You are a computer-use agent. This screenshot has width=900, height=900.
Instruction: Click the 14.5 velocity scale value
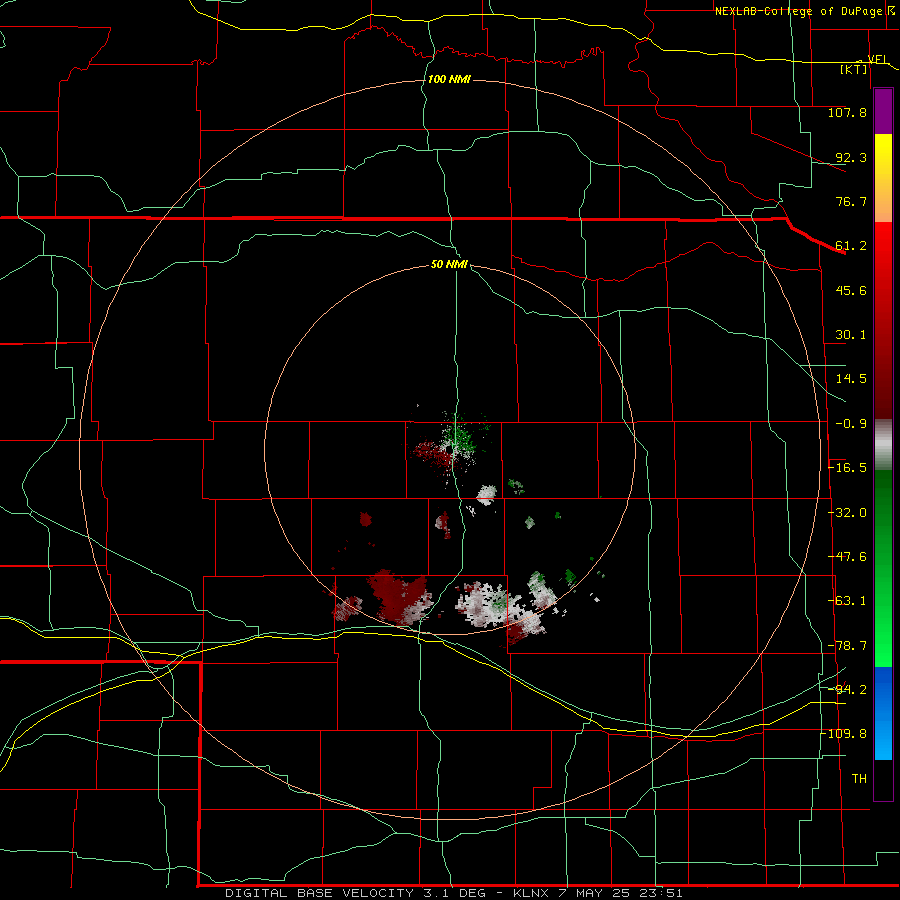851,379
